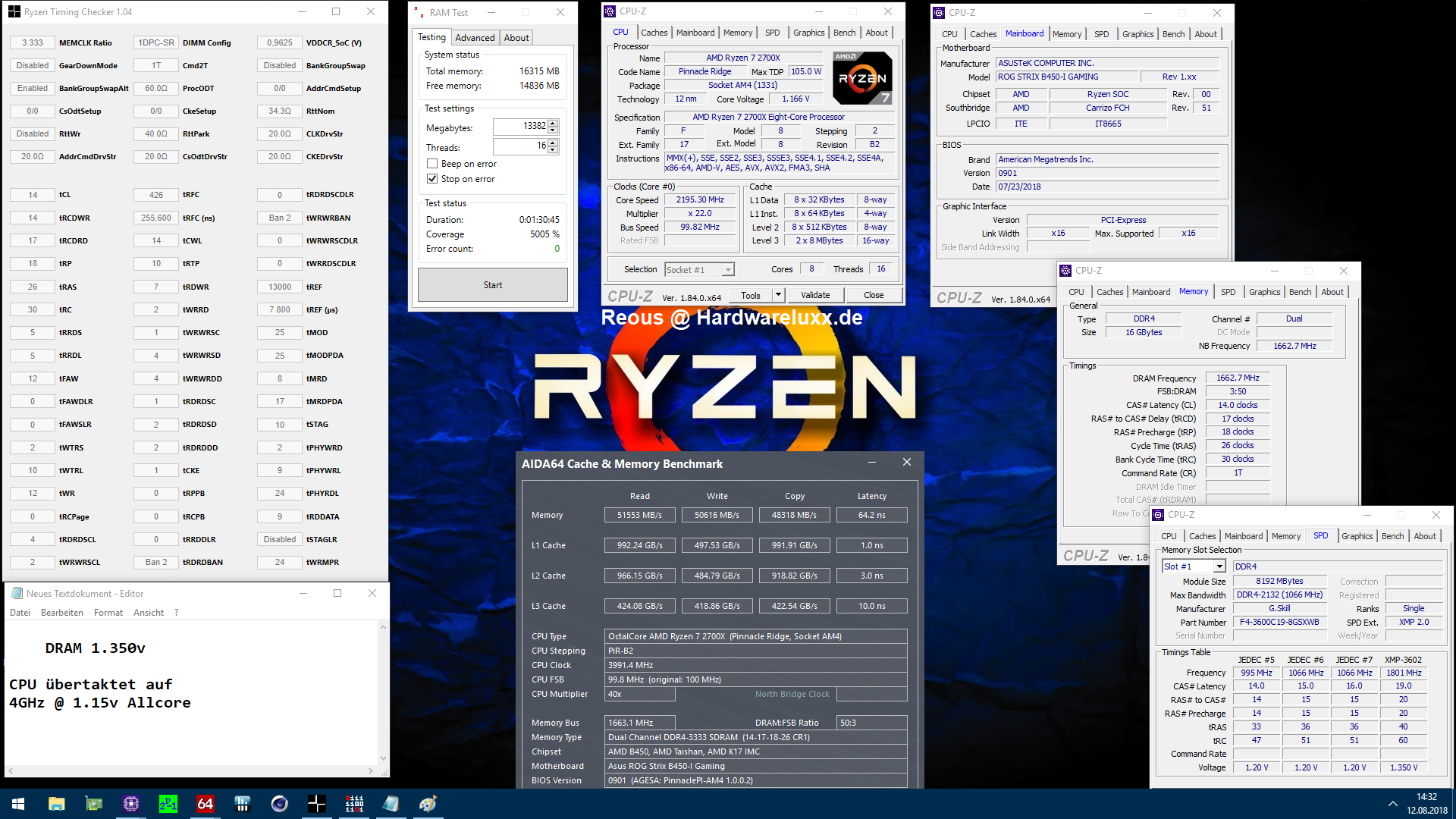This screenshot has height=819, width=1456.
Task: Enable Beep on error checkbox
Action: (432, 164)
